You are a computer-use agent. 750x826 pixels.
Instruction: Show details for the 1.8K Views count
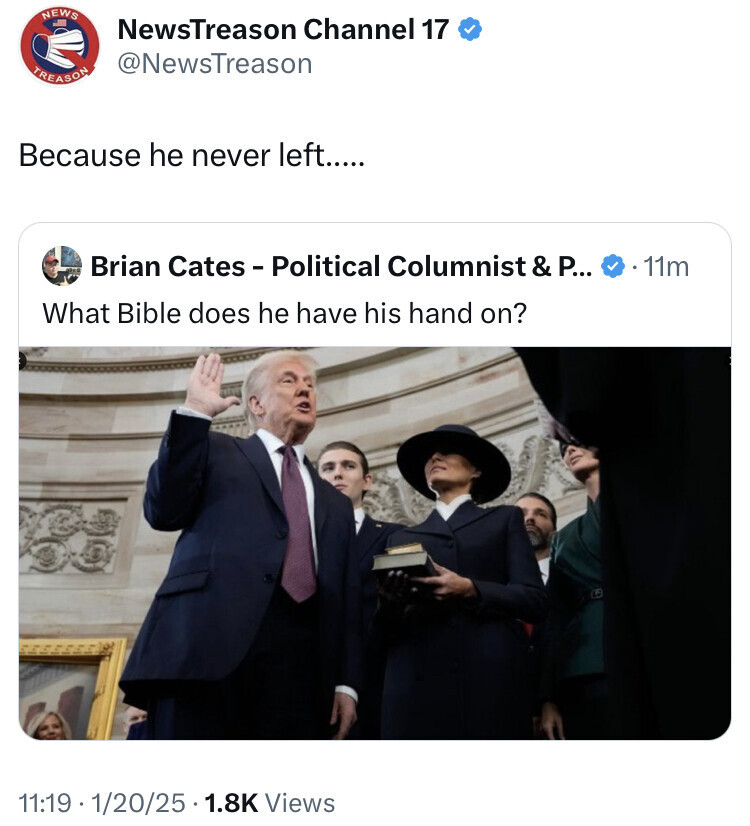[269, 802]
